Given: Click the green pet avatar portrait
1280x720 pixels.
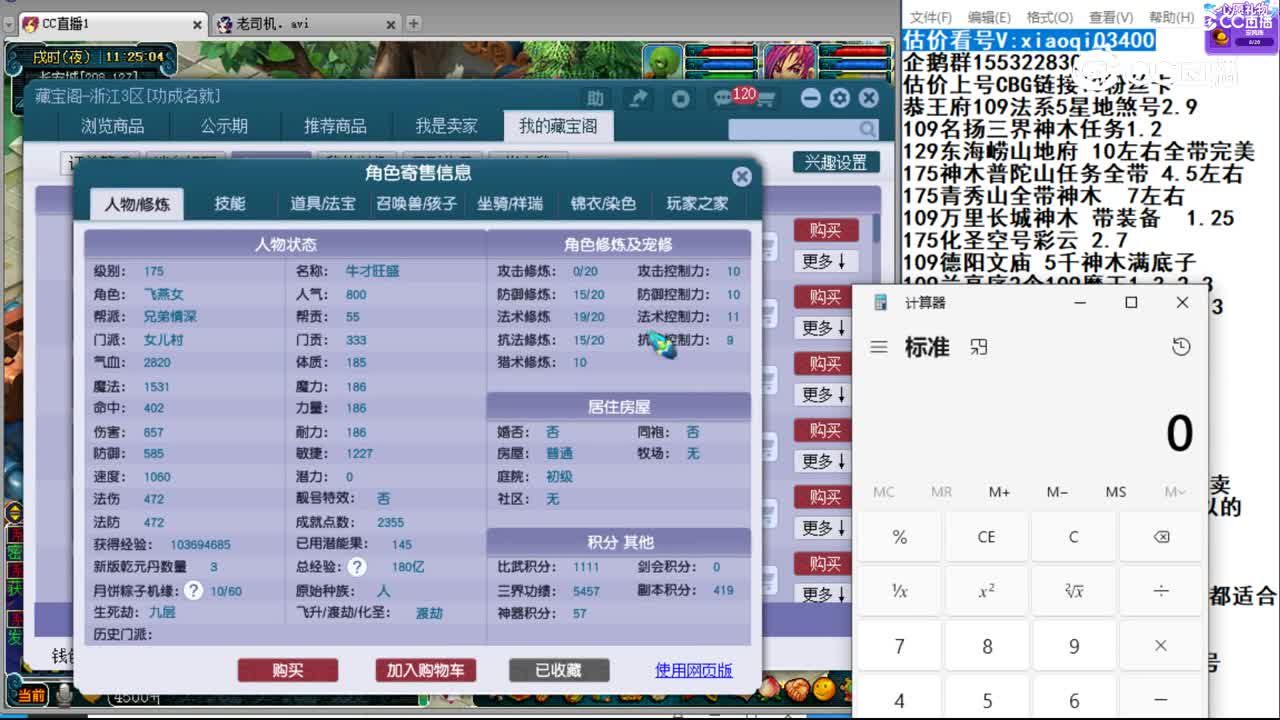Looking at the screenshot, I should (x=661, y=62).
